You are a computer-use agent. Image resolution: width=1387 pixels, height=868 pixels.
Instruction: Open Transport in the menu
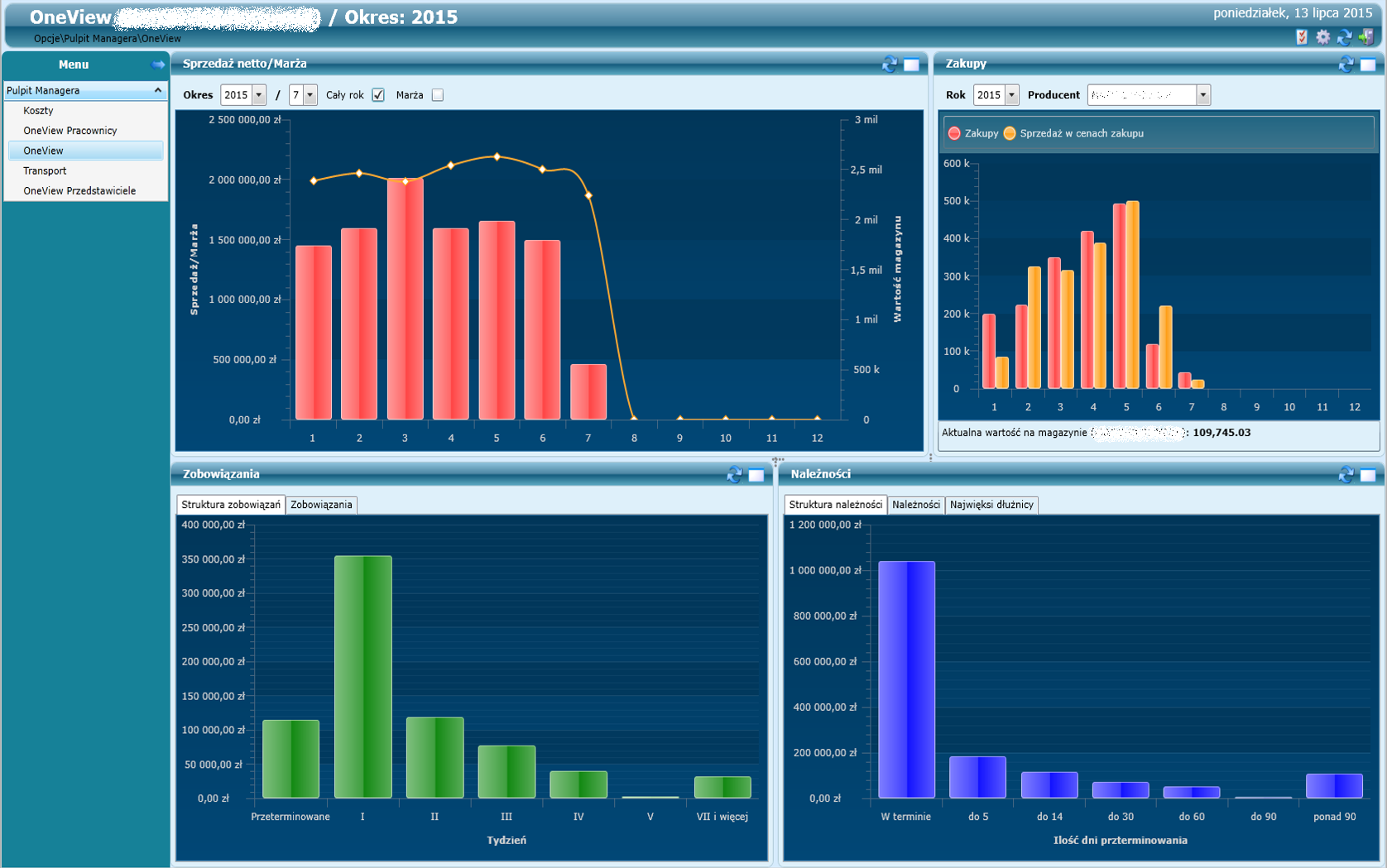click(45, 170)
